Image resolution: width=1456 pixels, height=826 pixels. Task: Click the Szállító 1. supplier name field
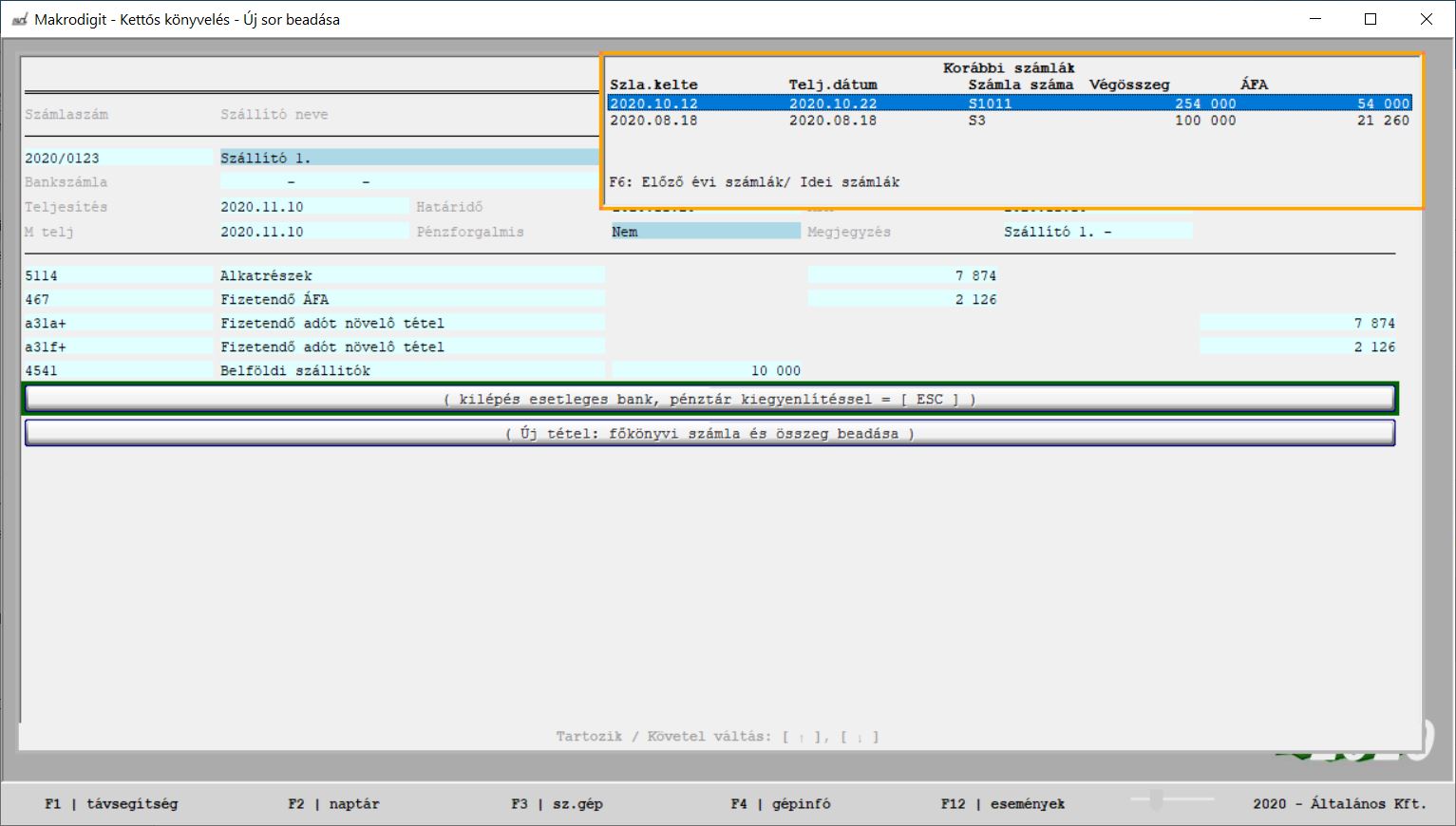pyautogui.click(x=409, y=158)
